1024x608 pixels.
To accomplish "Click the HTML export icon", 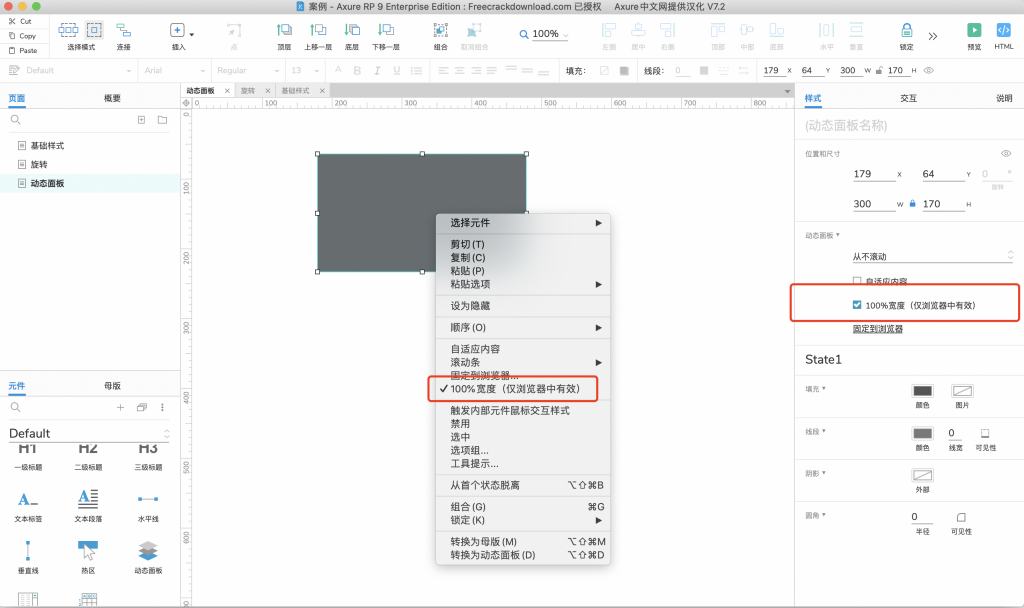I will [x=1004, y=31].
